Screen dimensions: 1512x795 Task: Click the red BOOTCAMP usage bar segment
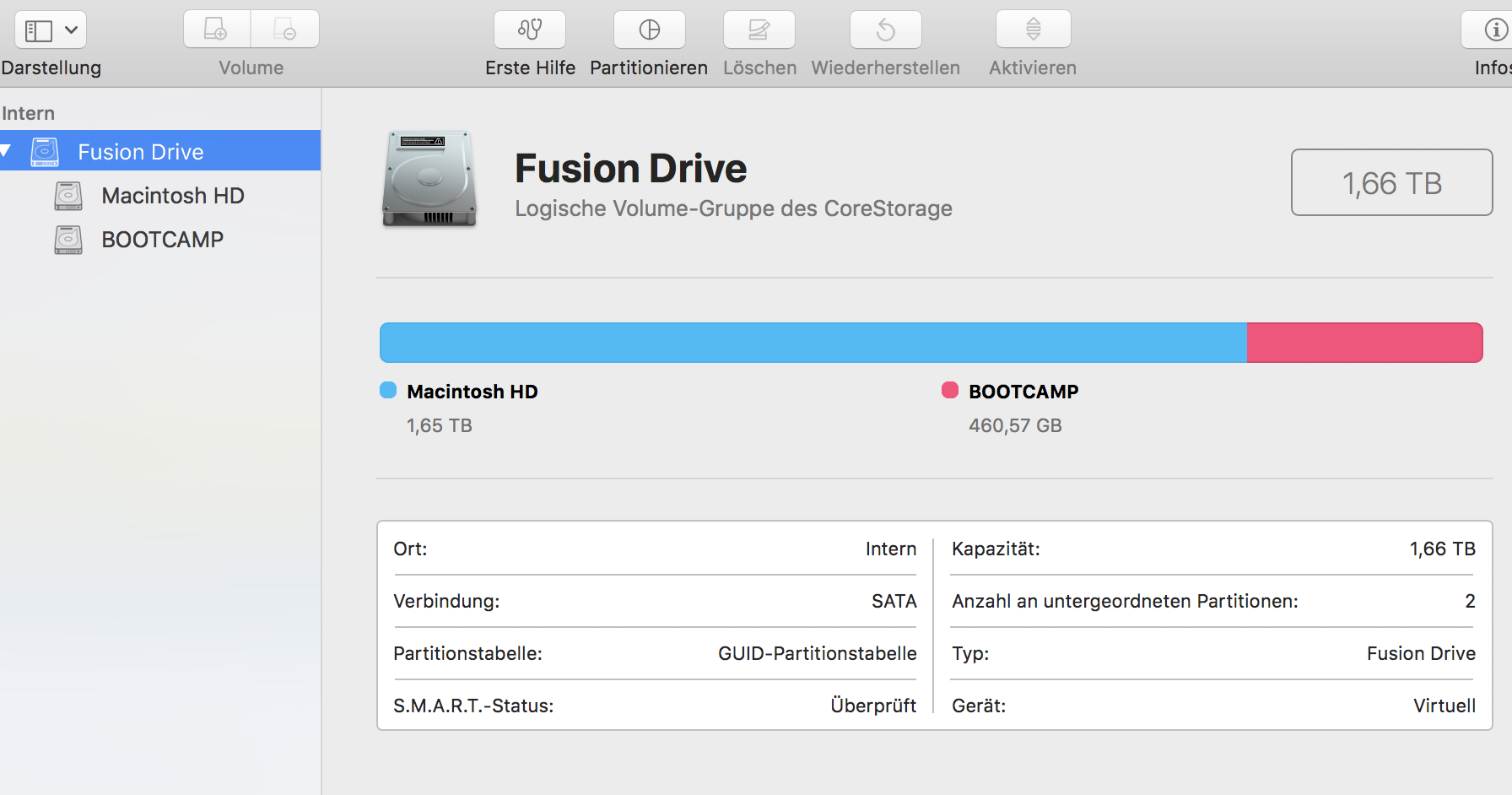point(1364,343)
